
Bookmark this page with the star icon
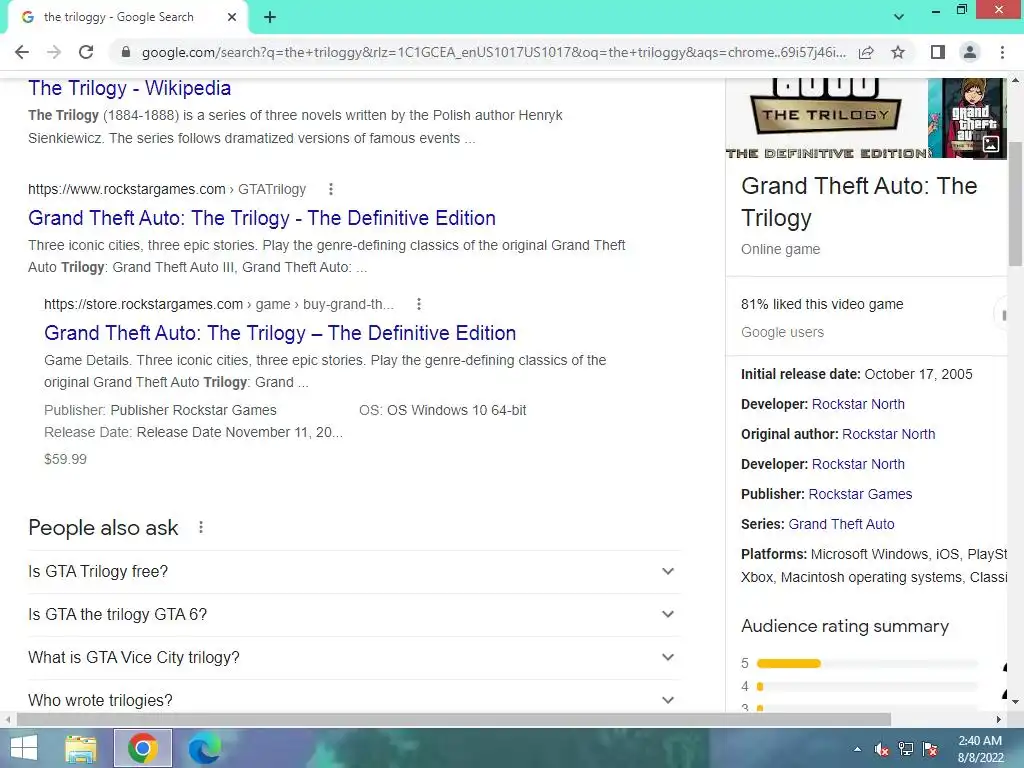coord(898,52)
